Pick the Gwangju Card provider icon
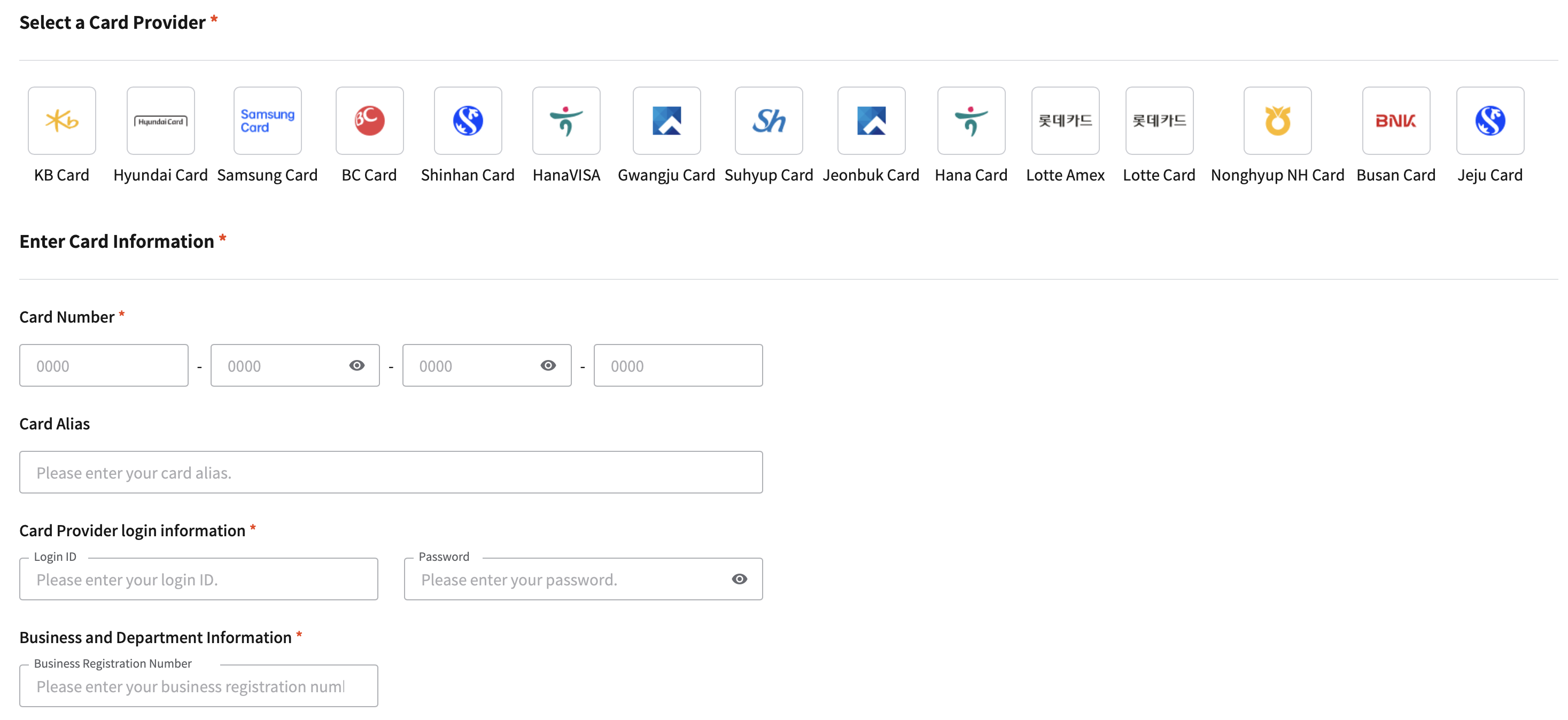1568x720 pixels. tap(667, 120)
